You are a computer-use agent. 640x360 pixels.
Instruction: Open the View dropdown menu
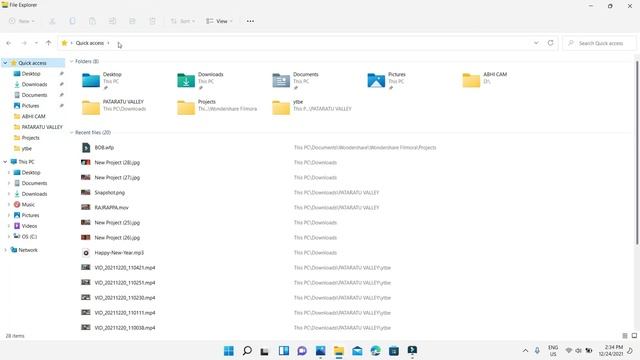click(219, 21)
